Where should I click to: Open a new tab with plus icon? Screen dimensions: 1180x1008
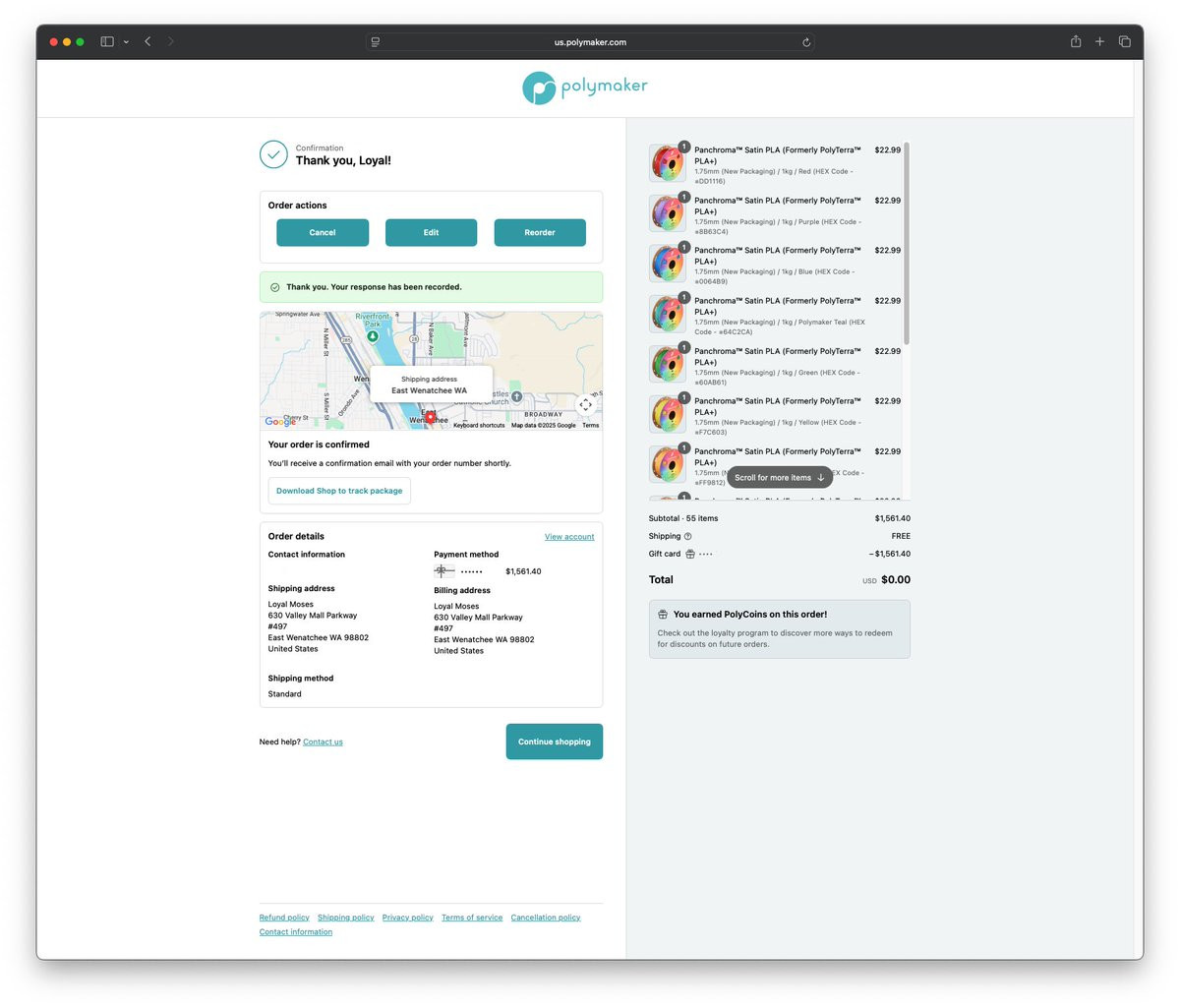coord(1100,41)
